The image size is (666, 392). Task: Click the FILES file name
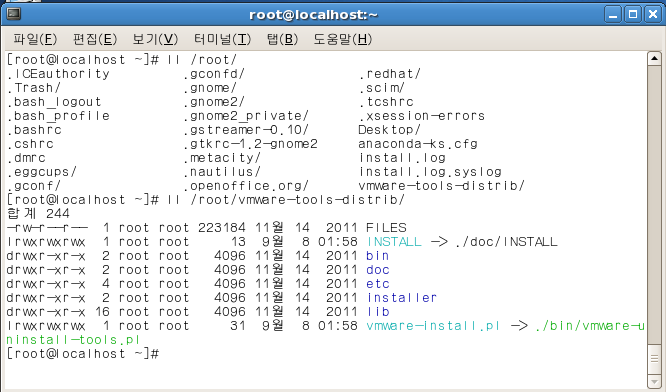click(387, 228)
